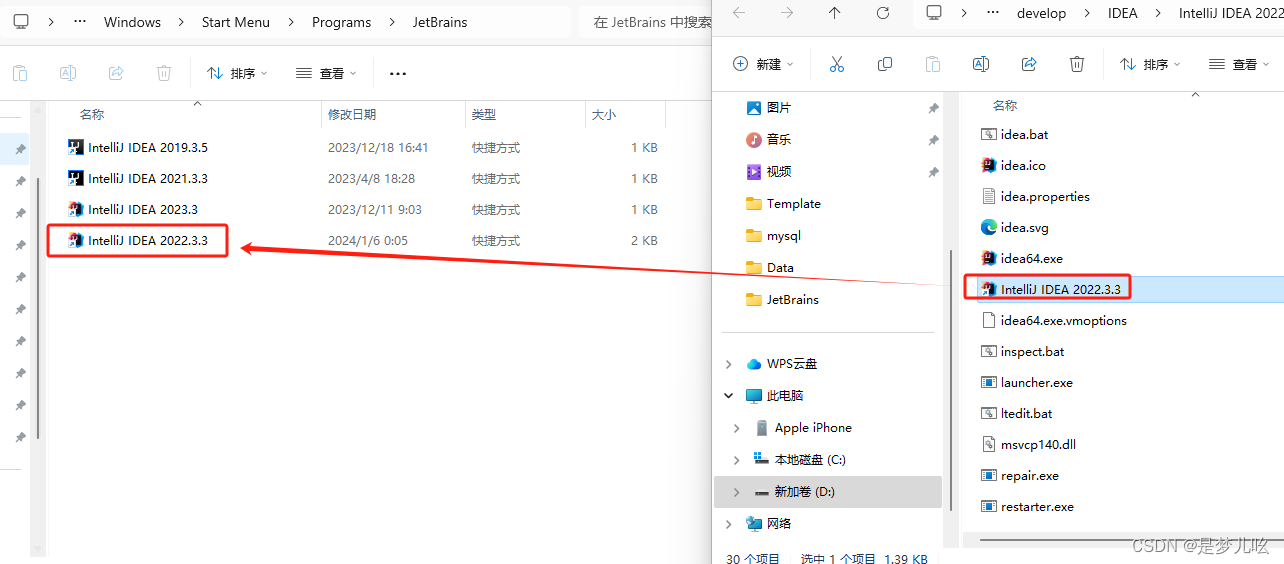This screenshot has height=564, width=1284.
Task: Select inspect.bat file
Action: click(1023, 351)
